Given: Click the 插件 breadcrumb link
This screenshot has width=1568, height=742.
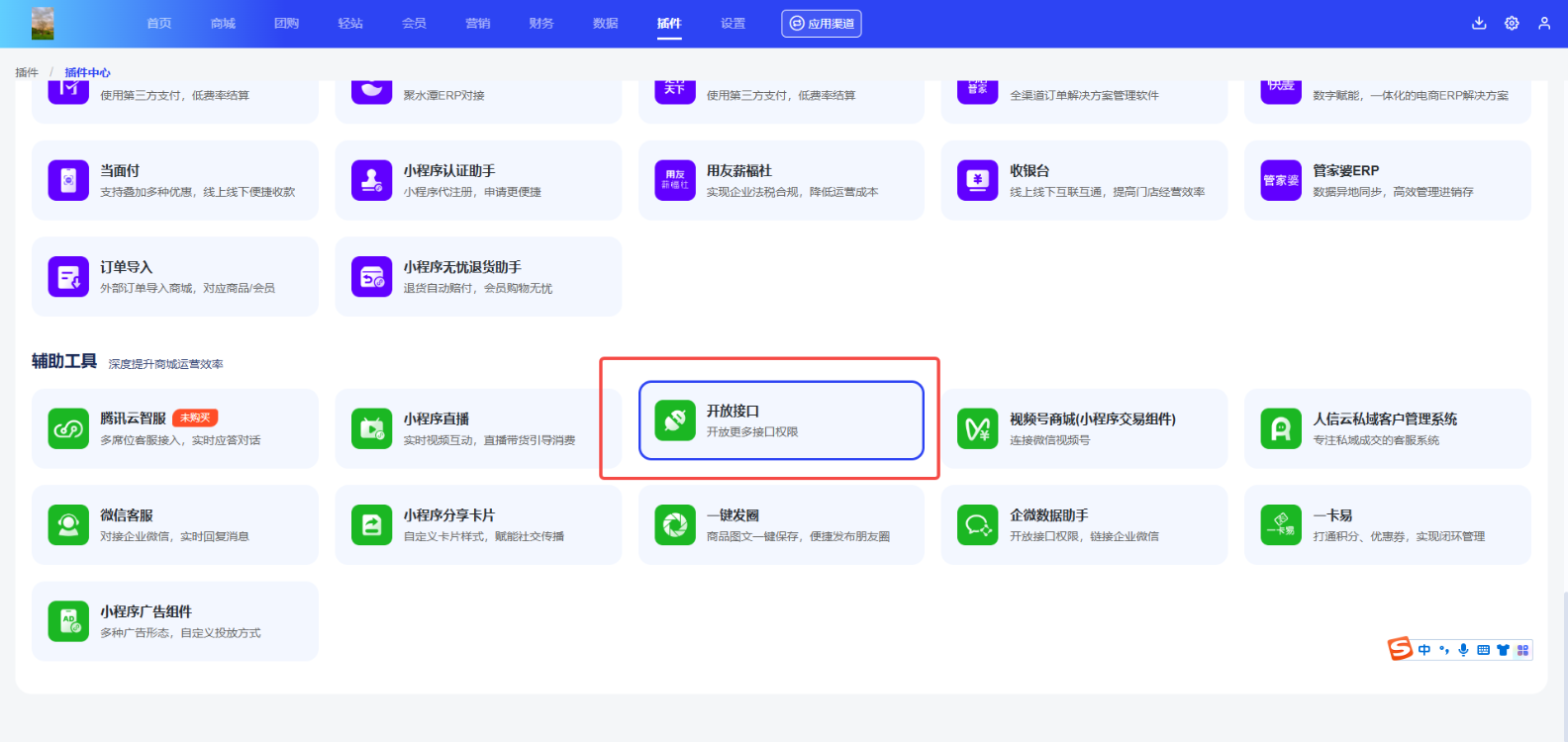Looking at the screenshot, I should point(27,72).
